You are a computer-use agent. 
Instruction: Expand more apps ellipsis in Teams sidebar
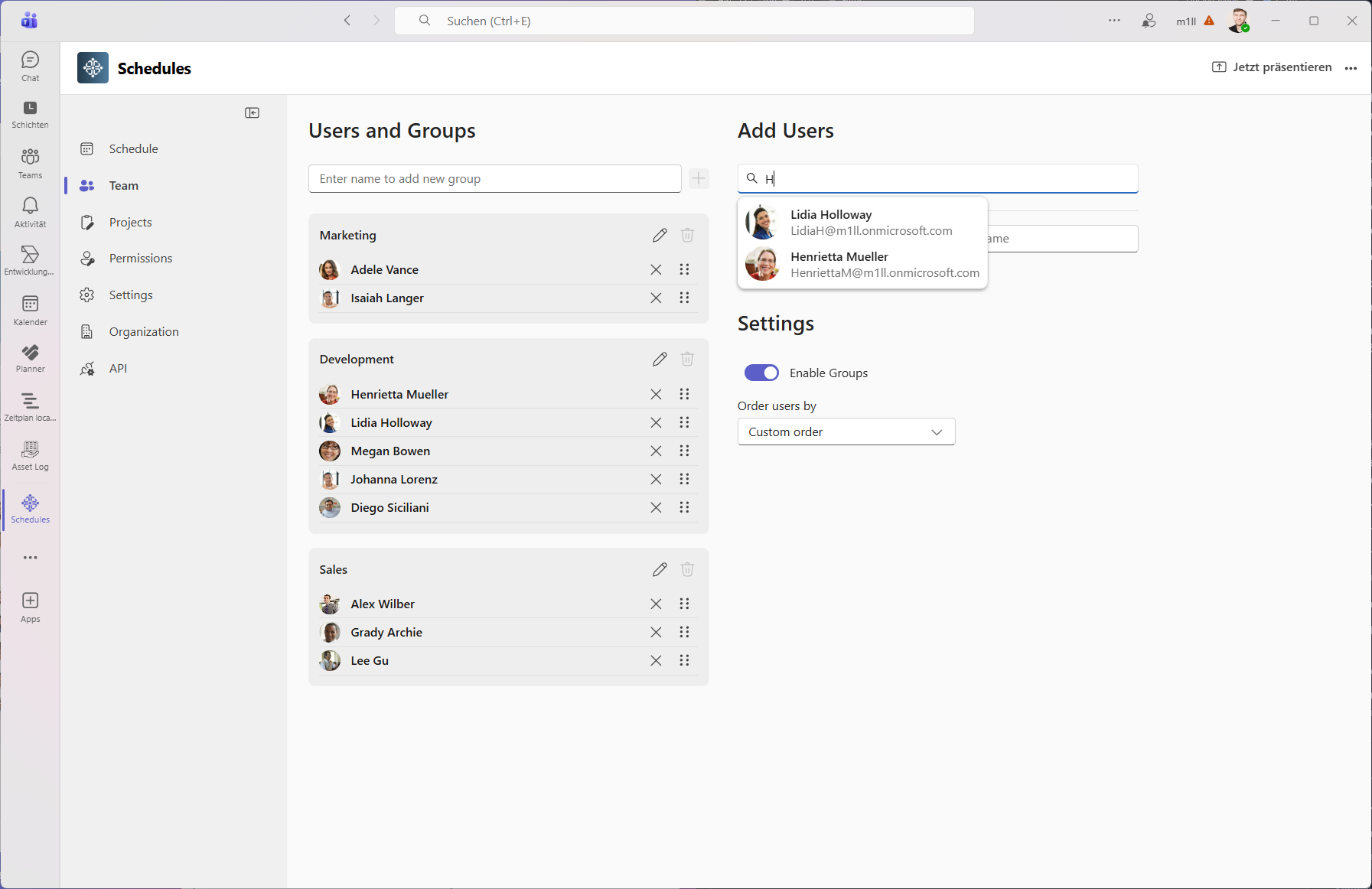tap(31, 558)
